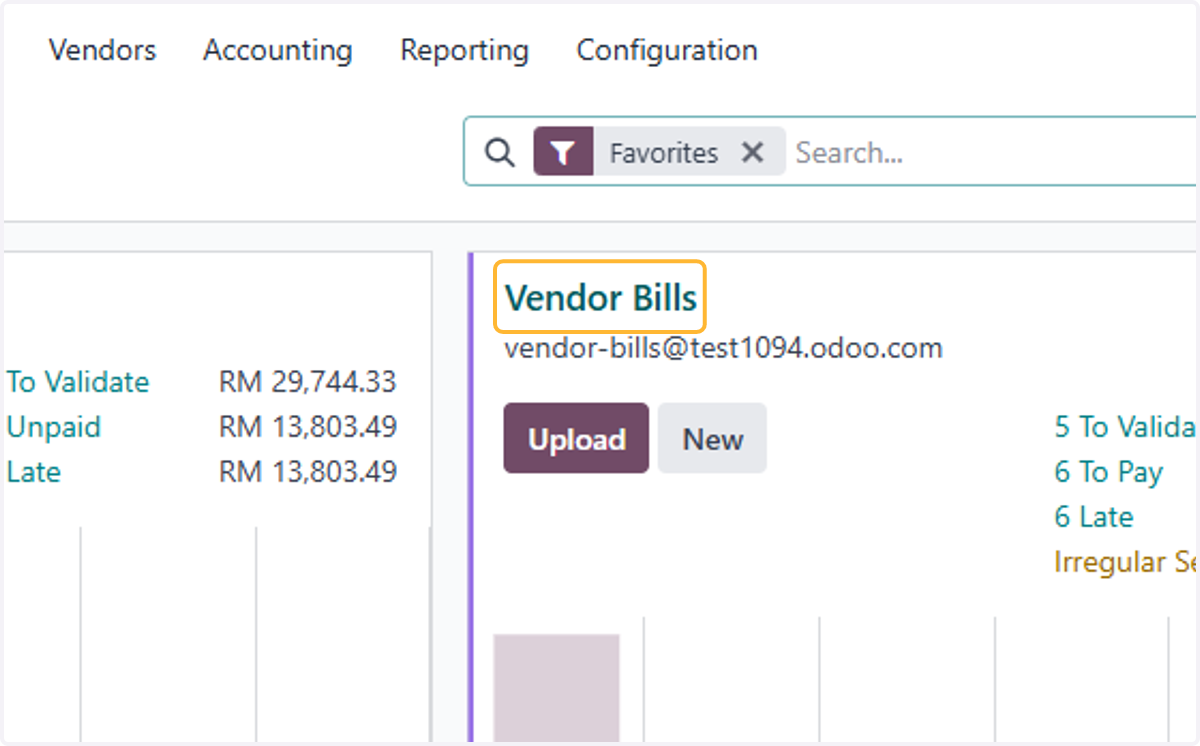1200x746 pixels.
Task: Open the 5 To Validate link
Action: click(x=1126, y=427)
